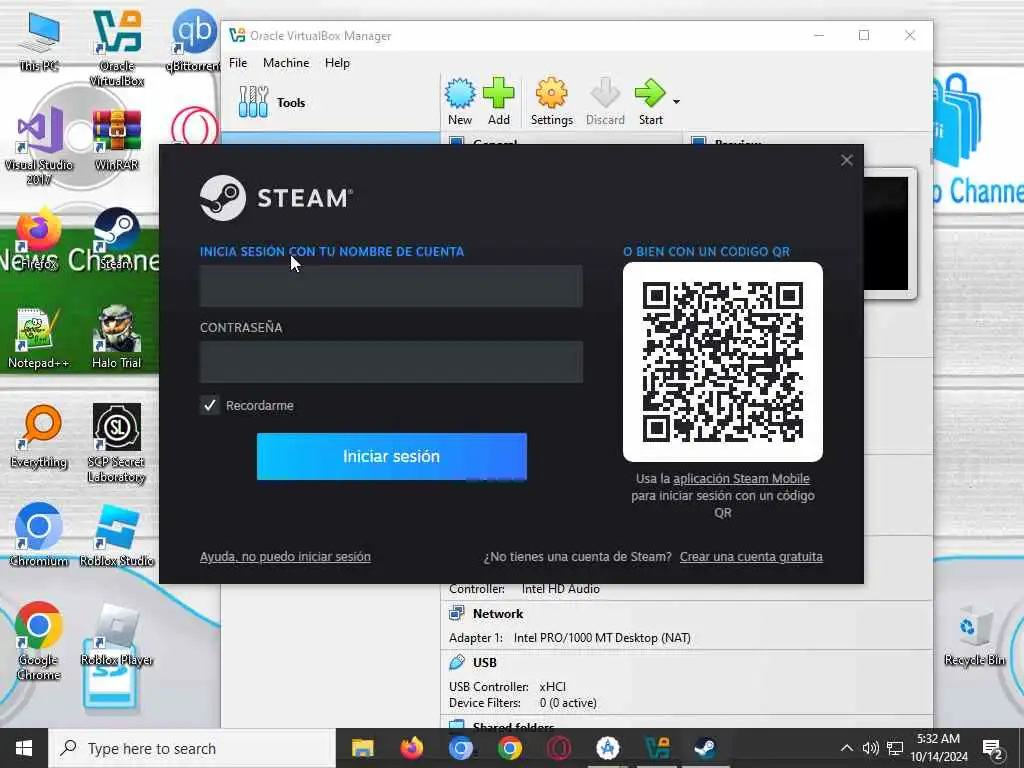Image resolution: width=1024 pixels, height=768 pixels.
Task: Maximize the VirtualBox Manager window
Action: 864,35
